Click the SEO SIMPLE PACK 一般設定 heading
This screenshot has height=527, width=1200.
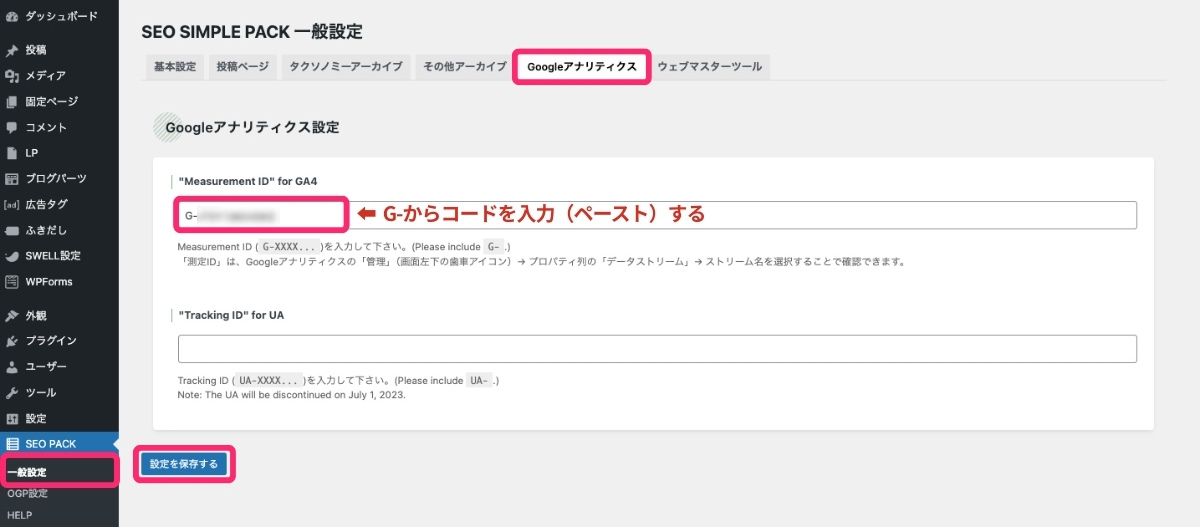tap(252, 31)
